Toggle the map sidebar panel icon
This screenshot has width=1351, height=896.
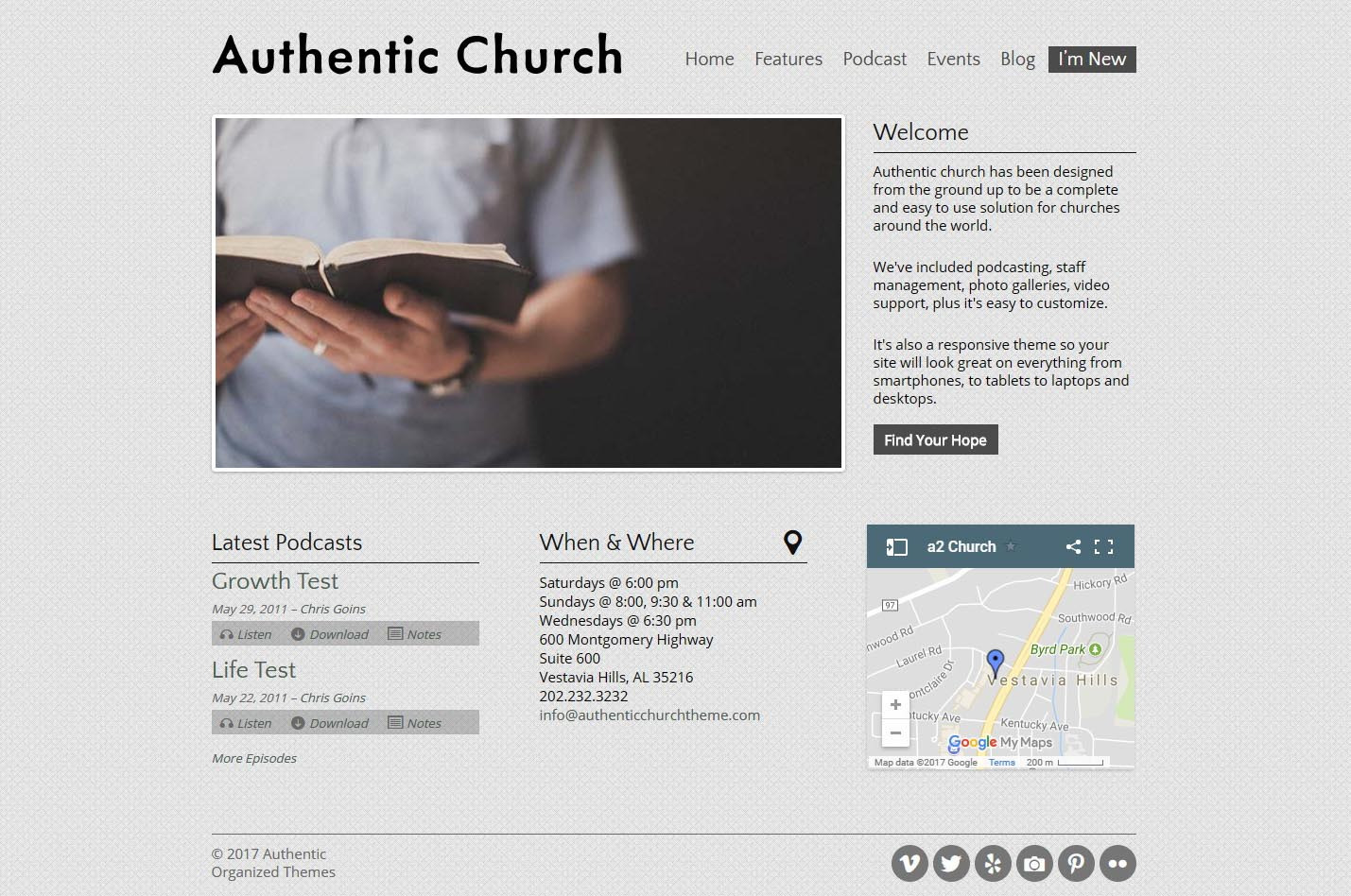click(896, 546)
